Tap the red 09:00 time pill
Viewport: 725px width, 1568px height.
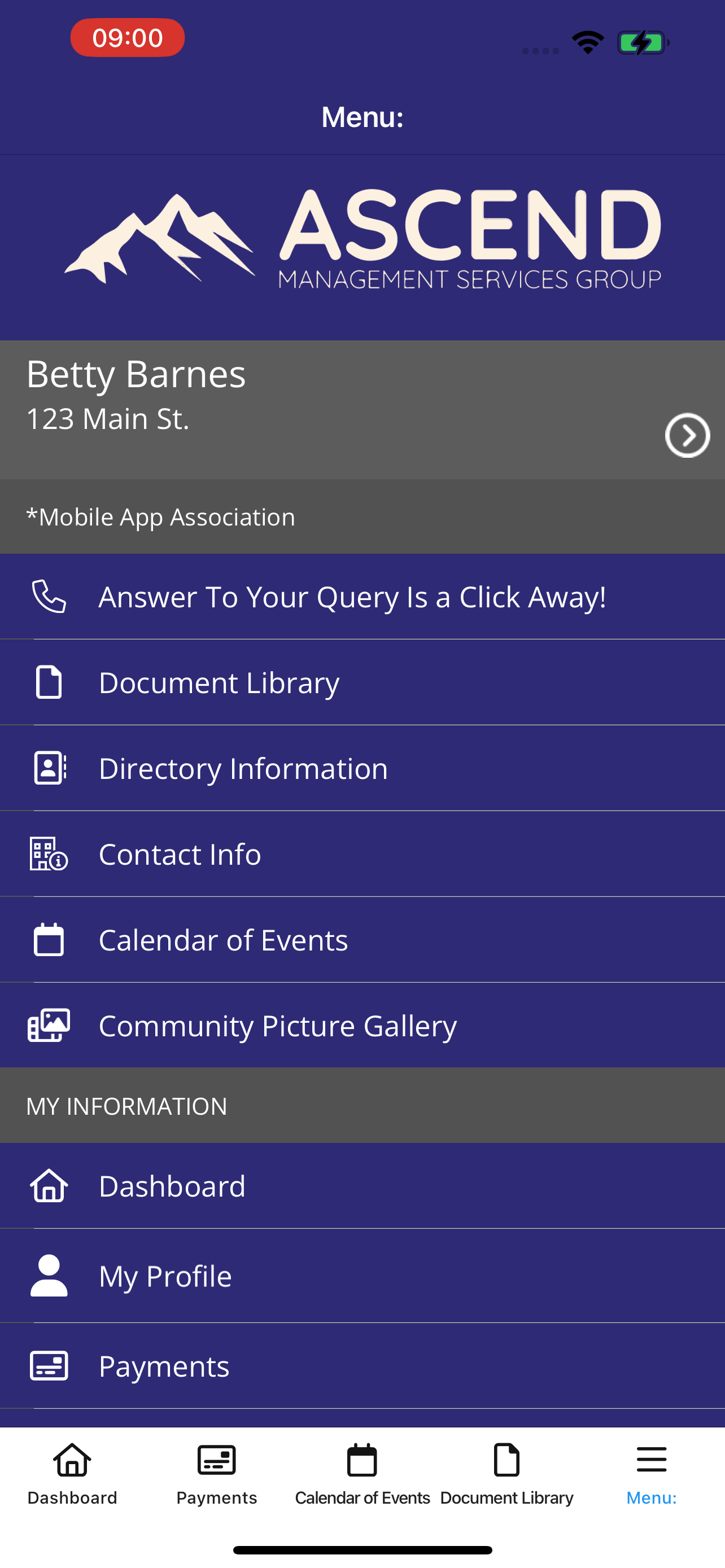[127, 38]
